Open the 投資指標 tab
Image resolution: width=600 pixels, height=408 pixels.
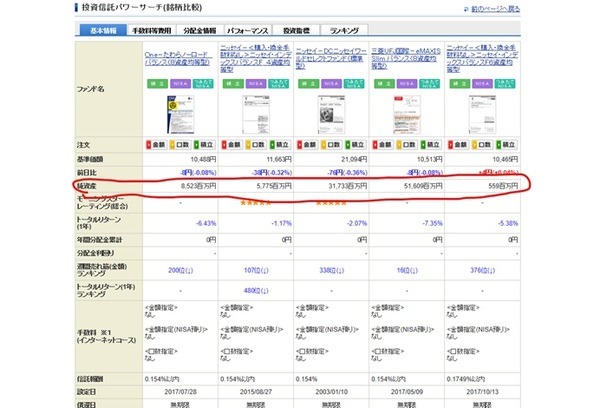tap(296, 30)
